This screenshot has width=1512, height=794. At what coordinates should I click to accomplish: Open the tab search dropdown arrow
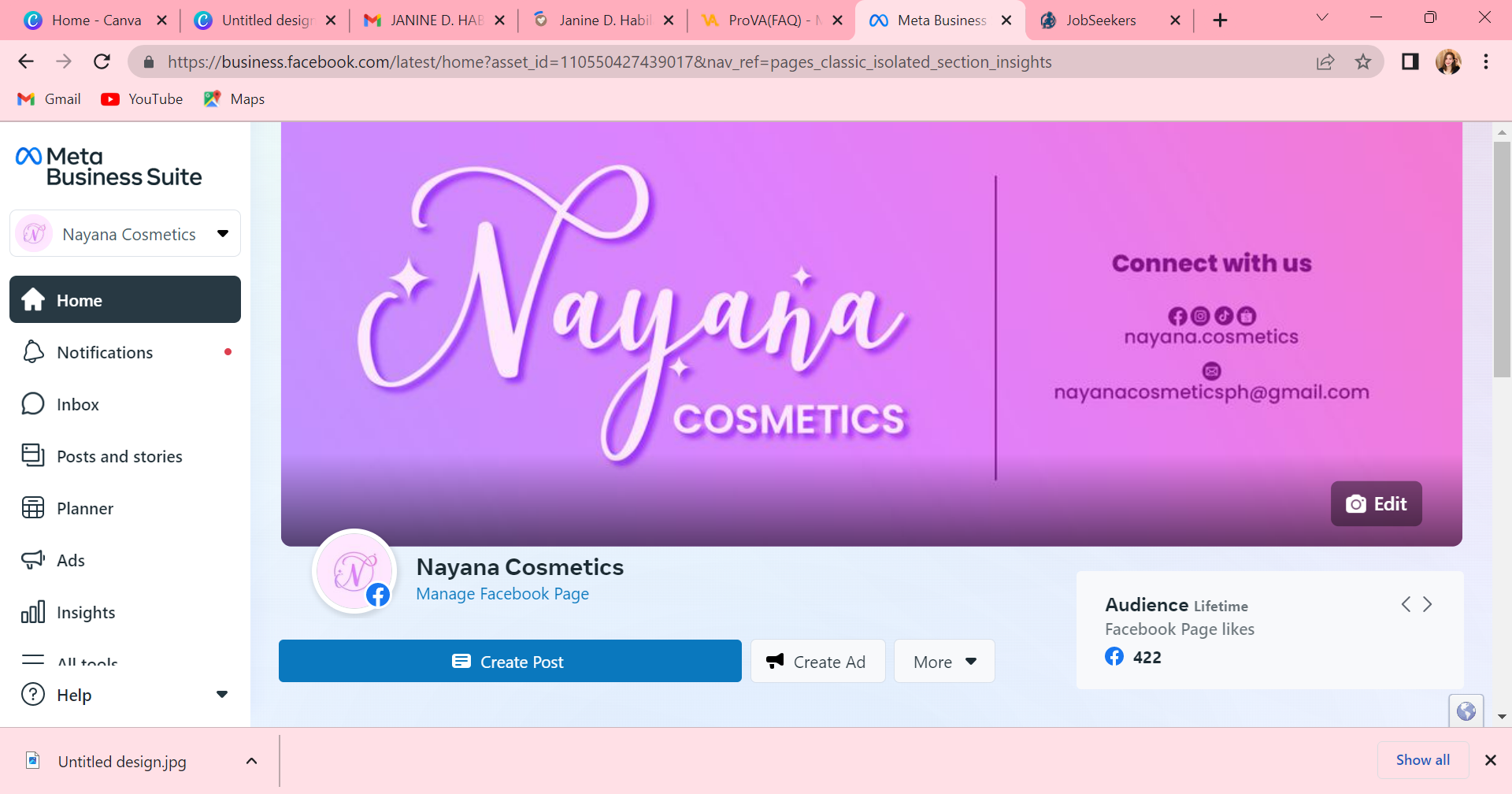[x=1322, y=17]
